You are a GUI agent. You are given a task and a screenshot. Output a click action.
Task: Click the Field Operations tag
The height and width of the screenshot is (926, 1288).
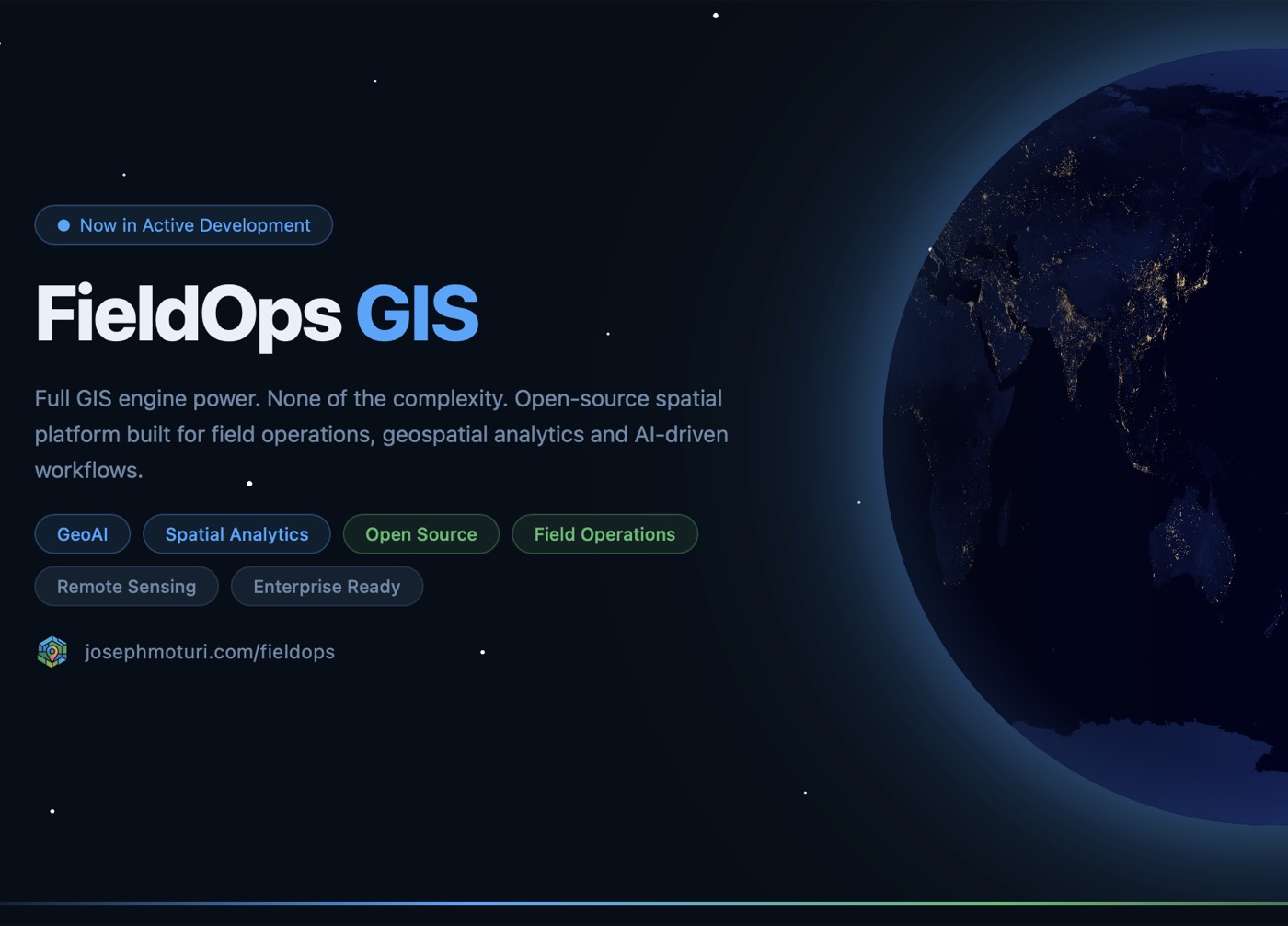(604, 534)
